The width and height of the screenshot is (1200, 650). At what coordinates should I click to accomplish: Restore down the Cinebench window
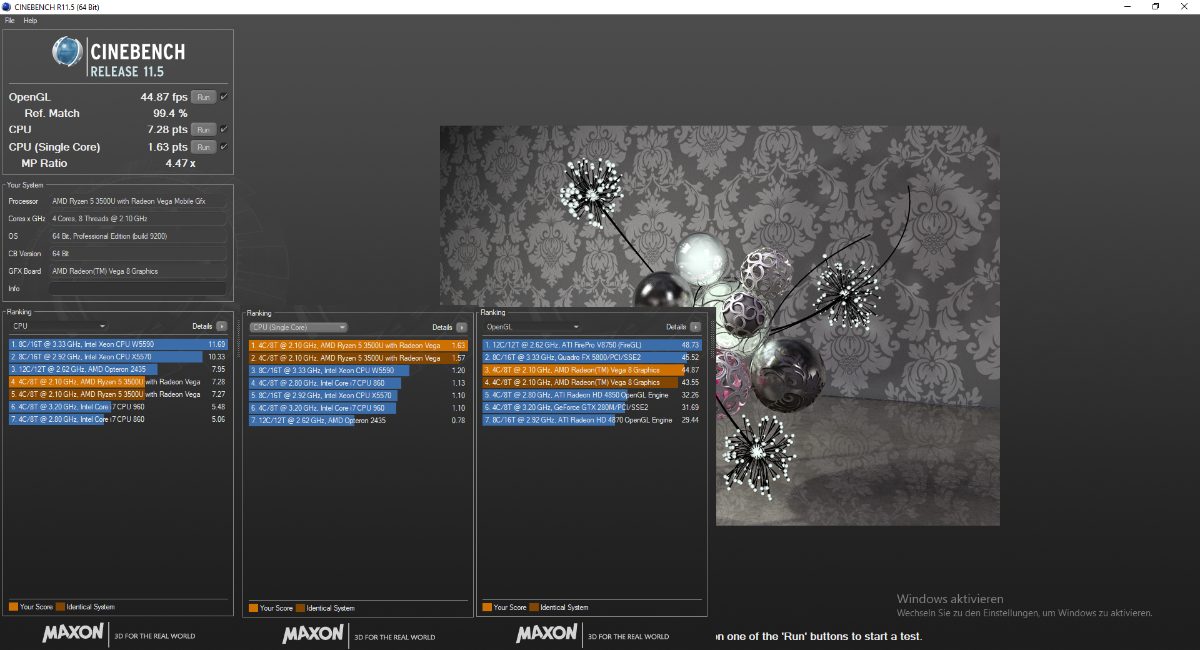[1155, 7]
